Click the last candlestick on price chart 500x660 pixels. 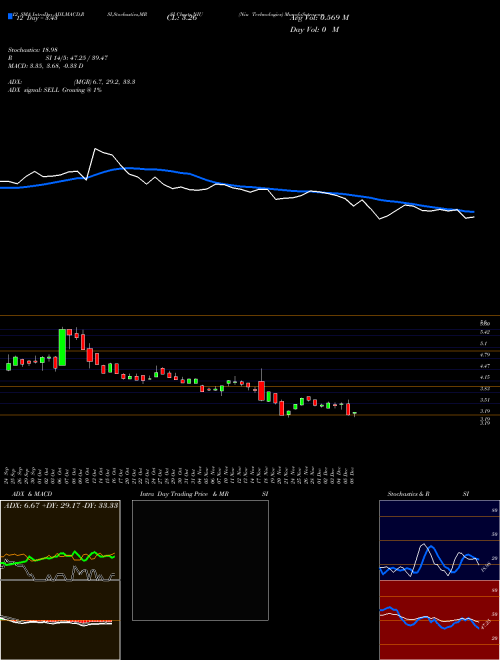click(354, 414)
